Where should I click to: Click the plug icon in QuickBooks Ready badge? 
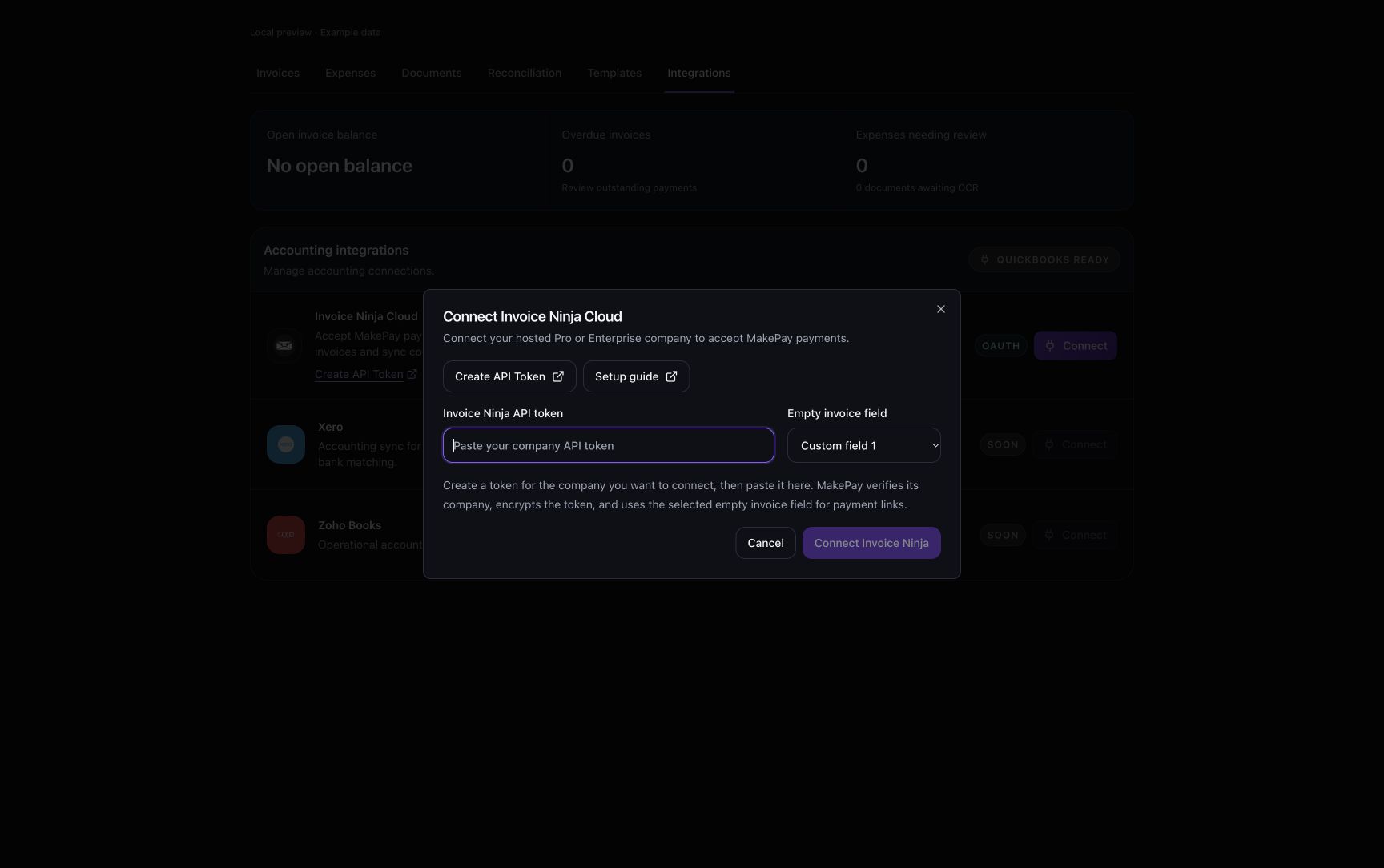tap(985, 259)
